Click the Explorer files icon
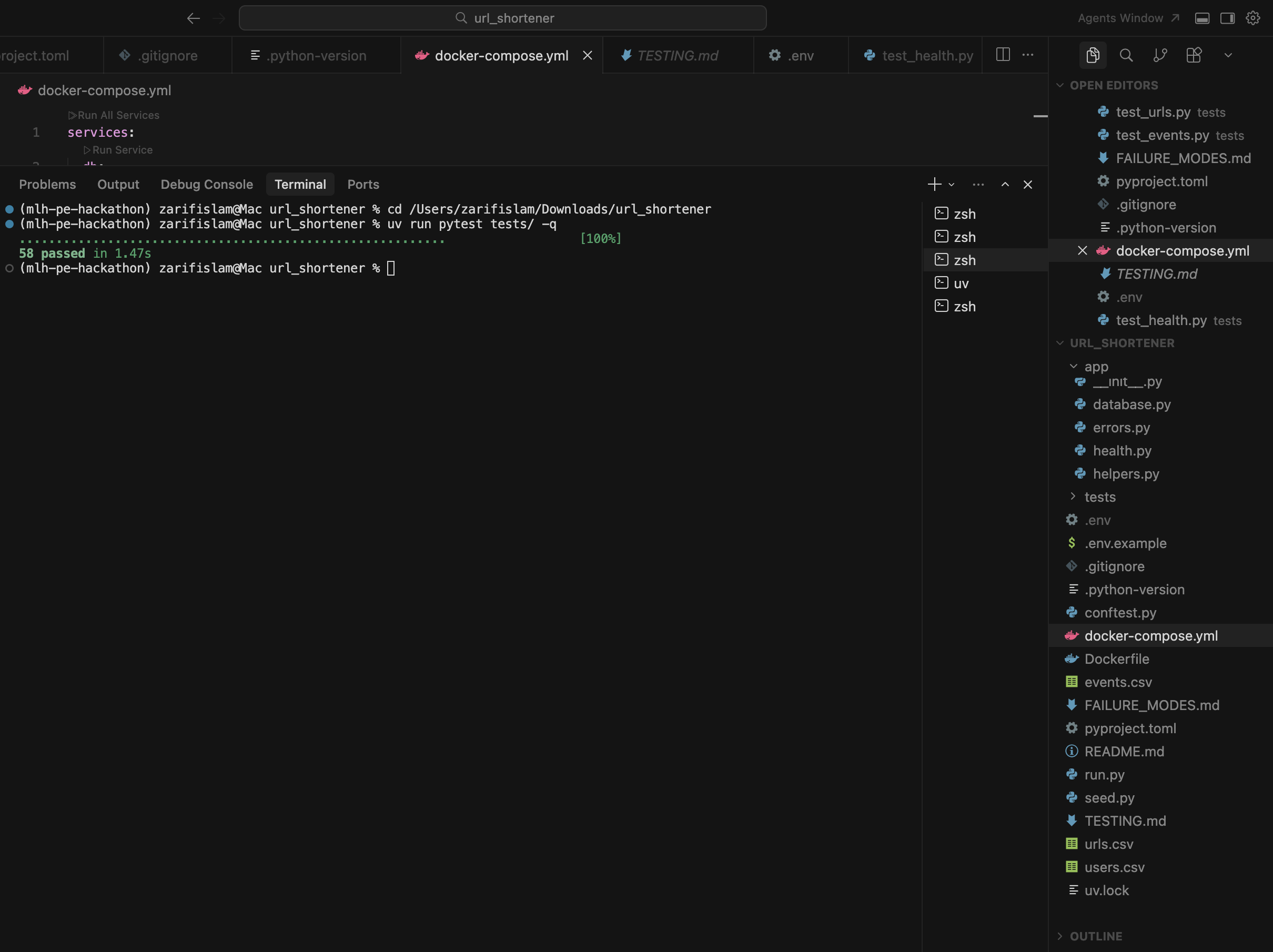Image resolution: width=1273 pixels, height=952 pixels. (x=1092, y=55)
